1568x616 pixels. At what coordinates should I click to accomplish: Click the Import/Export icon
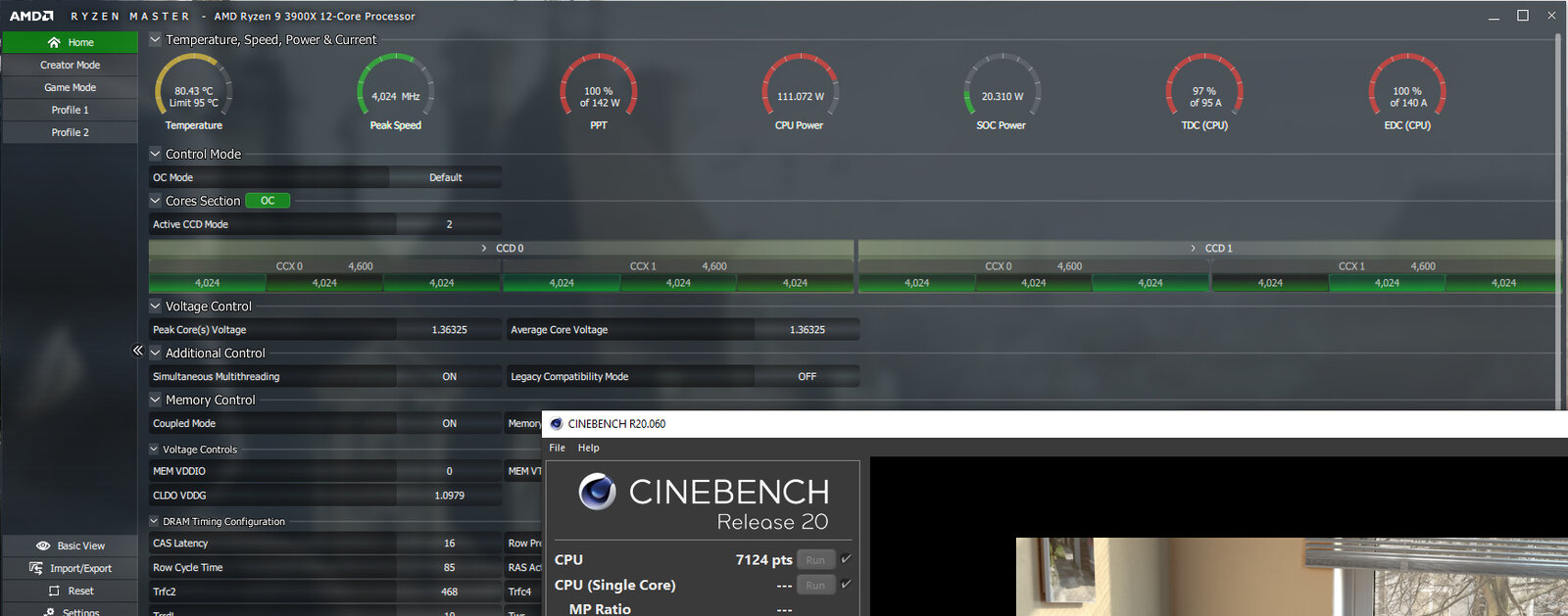36,568
